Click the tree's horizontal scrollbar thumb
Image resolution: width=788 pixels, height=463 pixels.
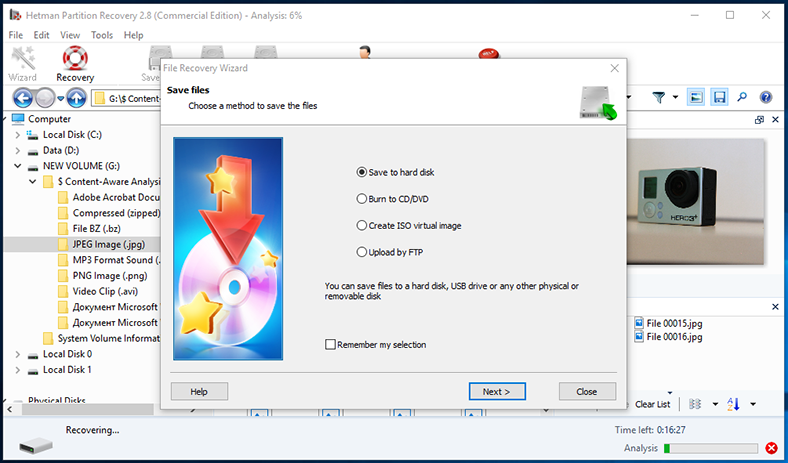[87, 409]
